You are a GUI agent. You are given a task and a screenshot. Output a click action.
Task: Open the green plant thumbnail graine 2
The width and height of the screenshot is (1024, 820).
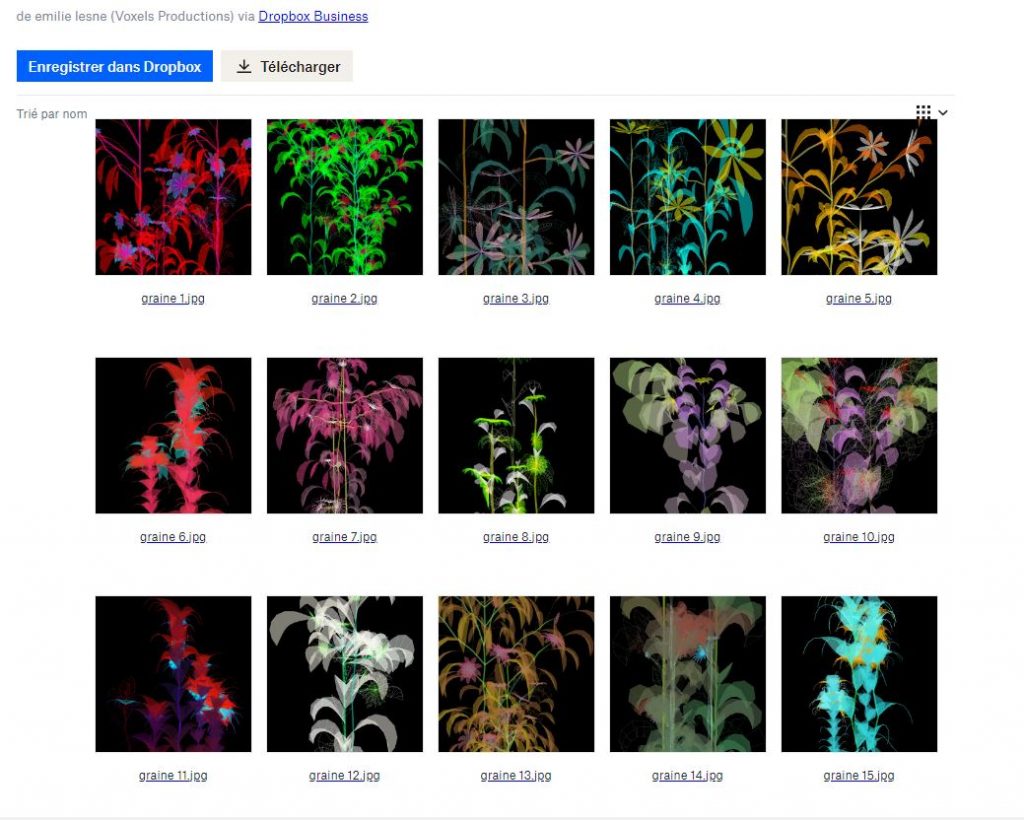tap(344, 197)
